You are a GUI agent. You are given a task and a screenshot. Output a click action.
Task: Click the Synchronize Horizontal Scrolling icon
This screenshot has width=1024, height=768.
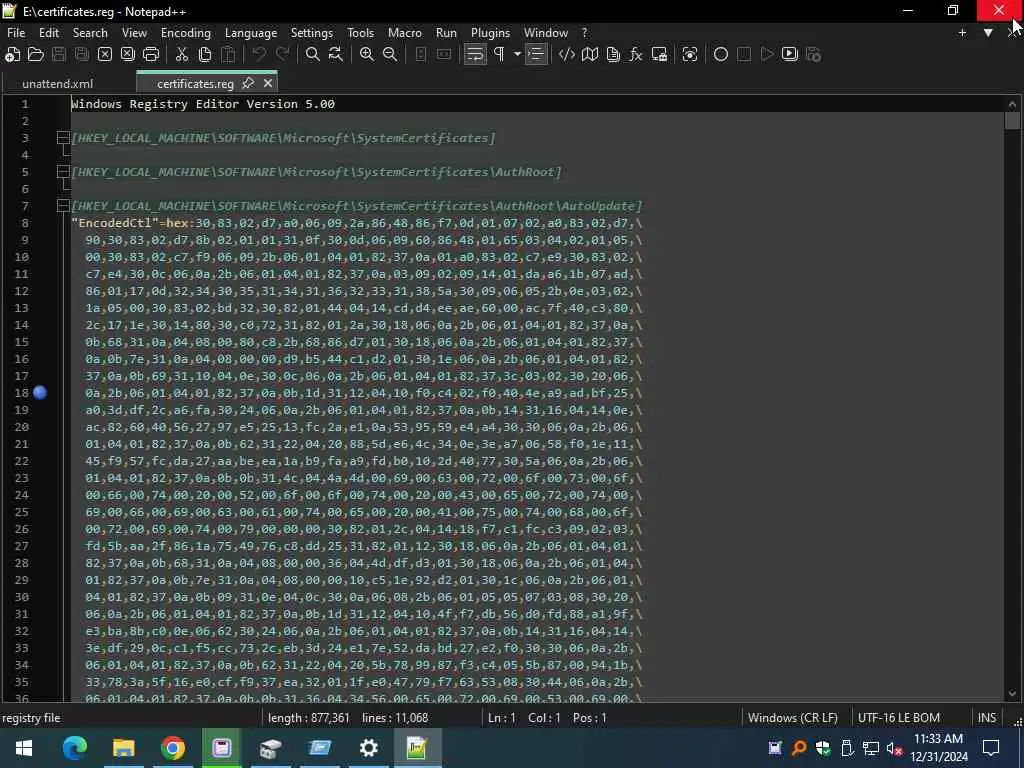point(444,55)
